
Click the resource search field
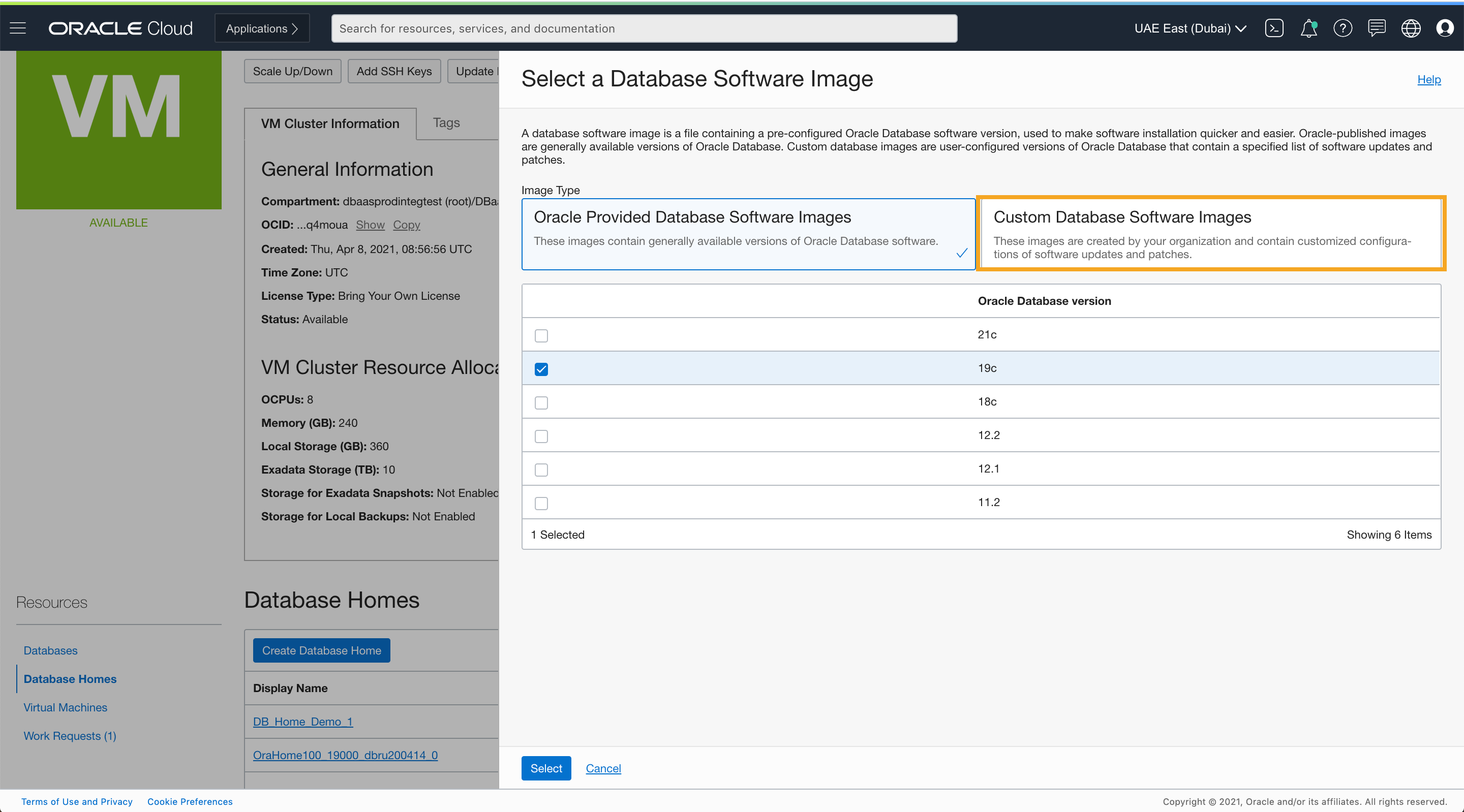[644, 28]
